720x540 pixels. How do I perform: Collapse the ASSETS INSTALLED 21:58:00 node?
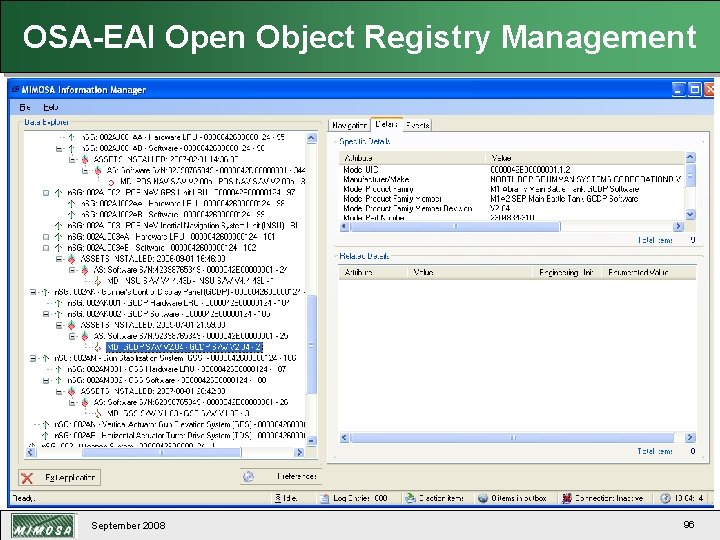pos(59,325)
